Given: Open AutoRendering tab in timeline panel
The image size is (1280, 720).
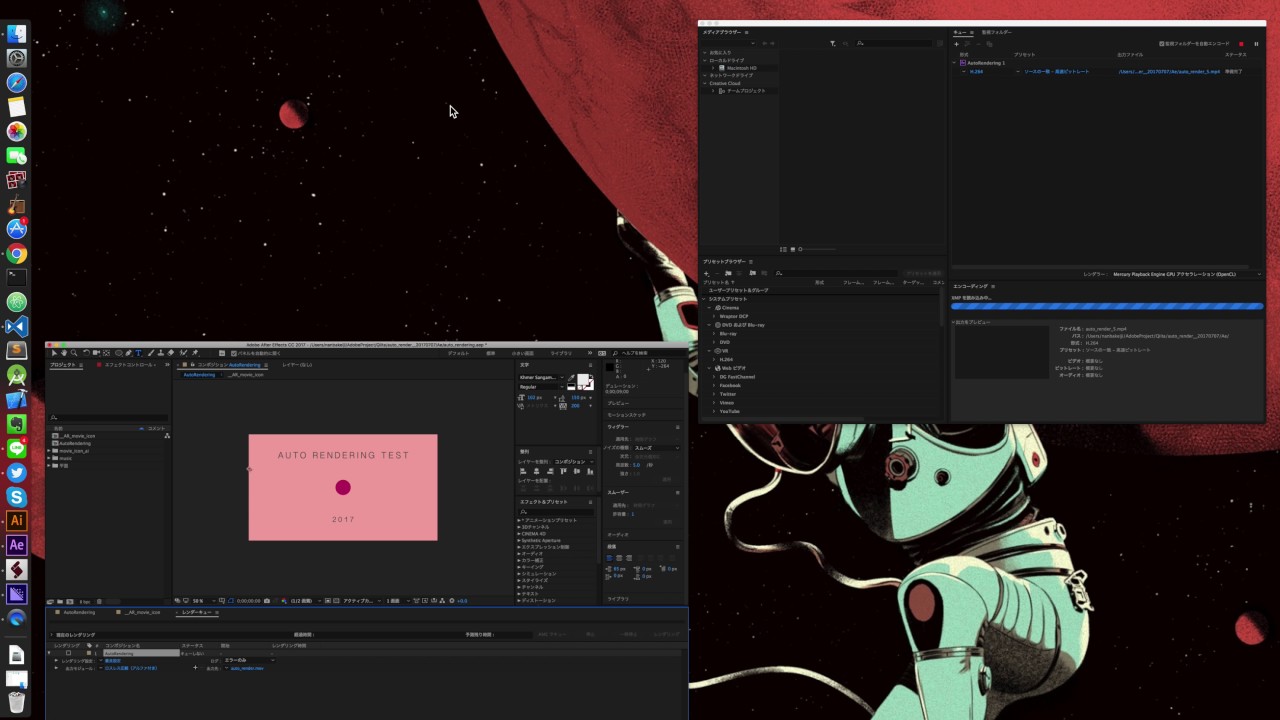Looking at the screenshot, I should [79, 612].
